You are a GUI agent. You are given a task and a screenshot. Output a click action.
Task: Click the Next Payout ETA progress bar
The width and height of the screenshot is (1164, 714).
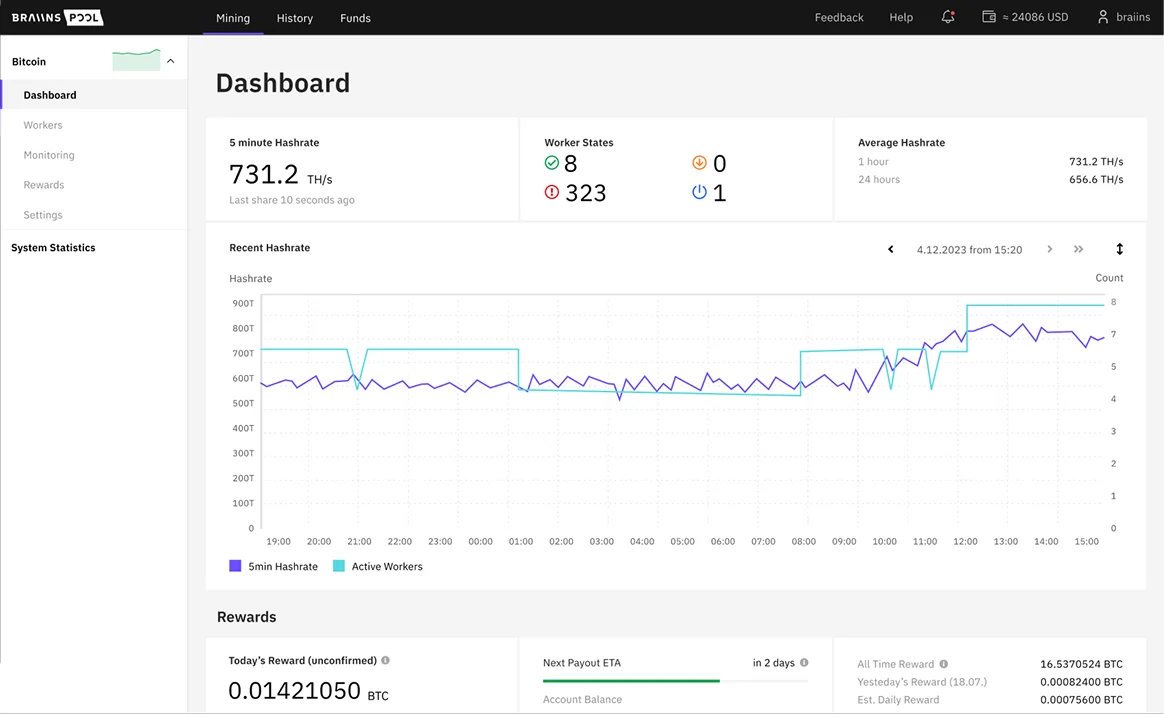(675, 681)
